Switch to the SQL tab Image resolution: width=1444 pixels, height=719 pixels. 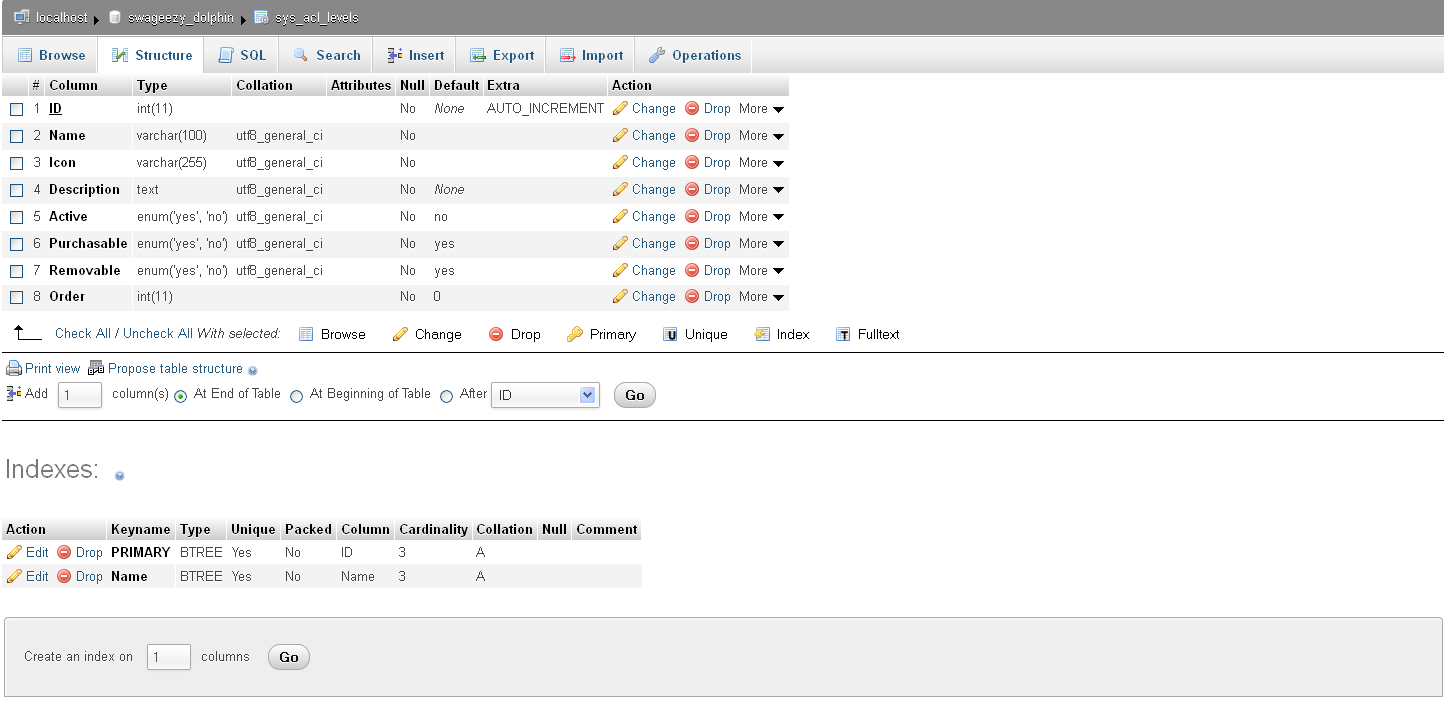[x=241, y=56]
